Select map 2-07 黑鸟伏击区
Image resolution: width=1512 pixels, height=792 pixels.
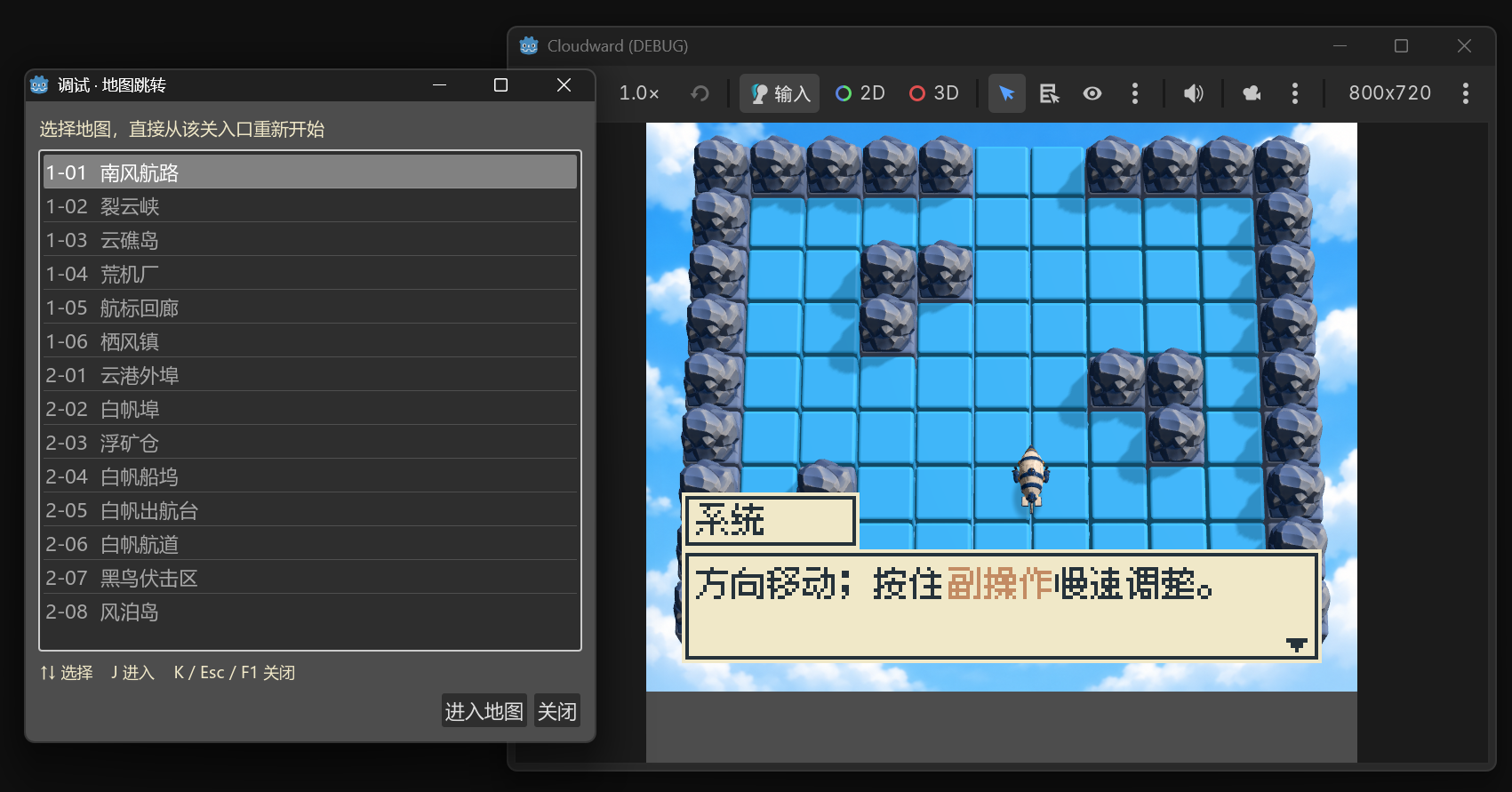[310, 578]
